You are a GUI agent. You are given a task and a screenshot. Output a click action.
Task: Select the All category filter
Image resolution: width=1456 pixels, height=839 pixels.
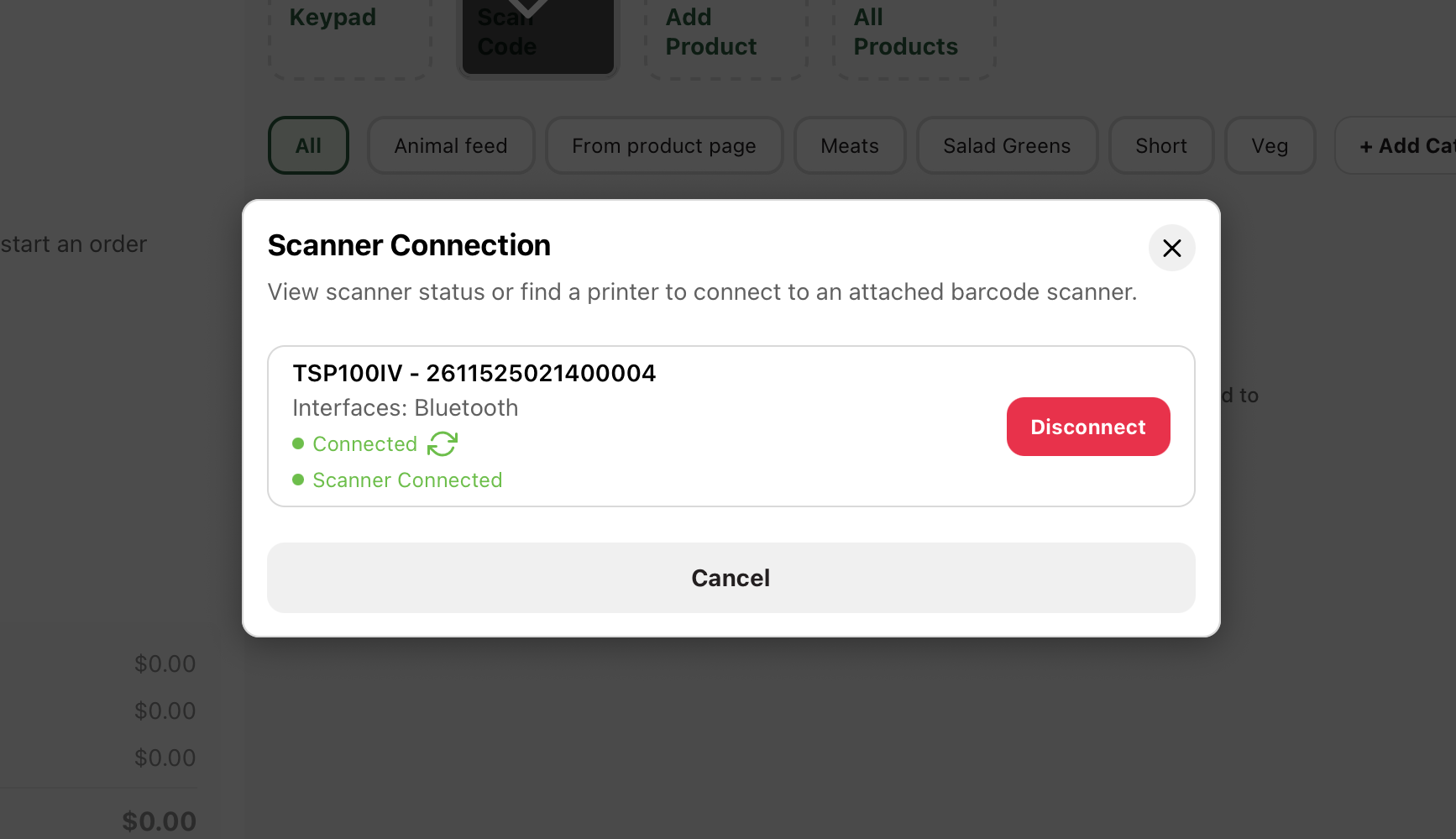pos(308,145)
